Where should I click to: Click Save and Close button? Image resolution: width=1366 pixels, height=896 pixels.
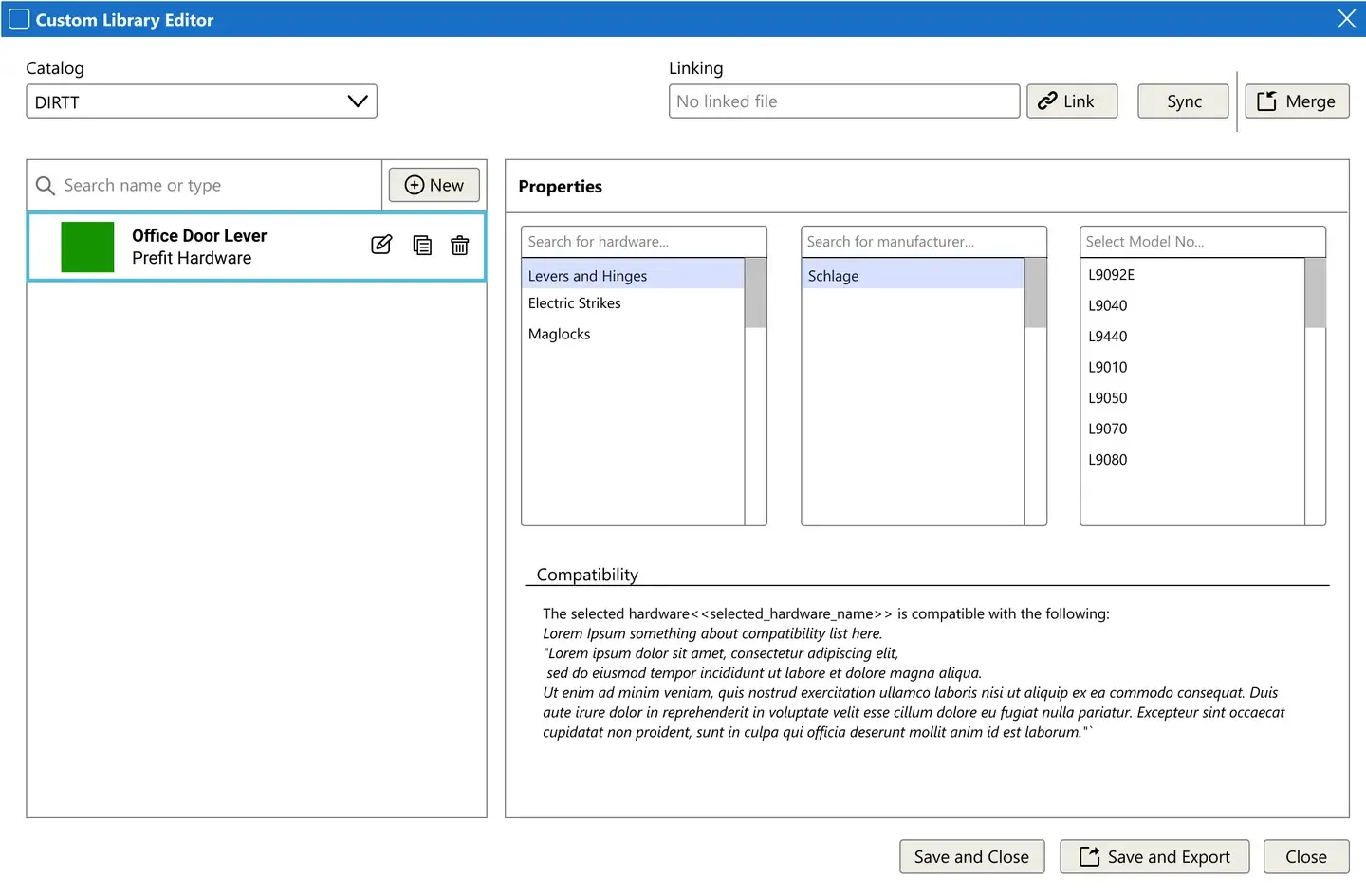tap(971, 857)
